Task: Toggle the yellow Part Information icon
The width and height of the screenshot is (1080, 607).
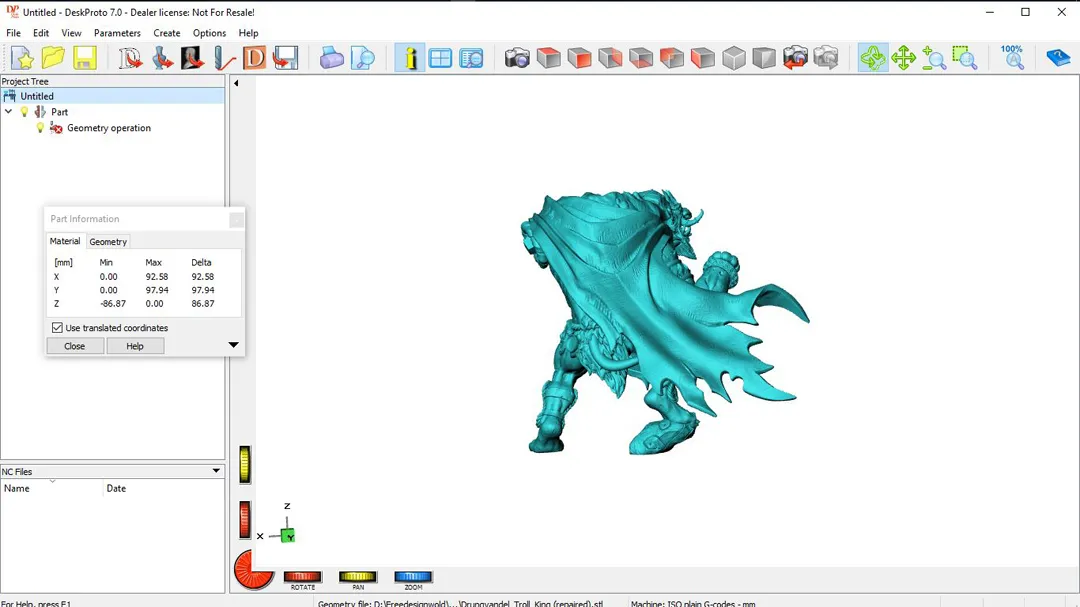Action: pyautogui.click(x=410, y=58)
